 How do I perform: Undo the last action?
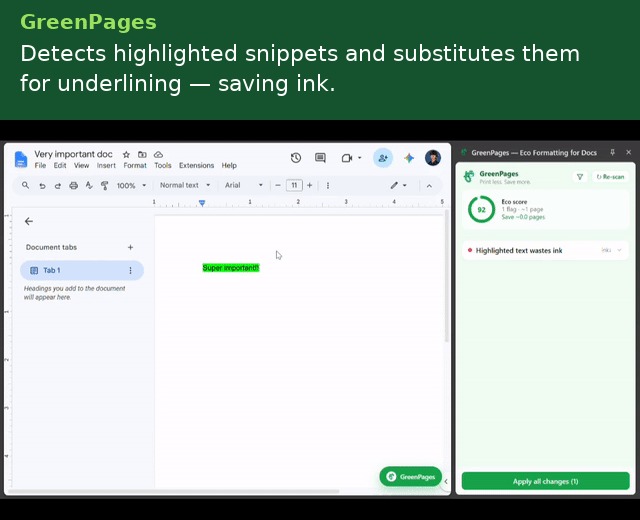[x=42, y=186]
